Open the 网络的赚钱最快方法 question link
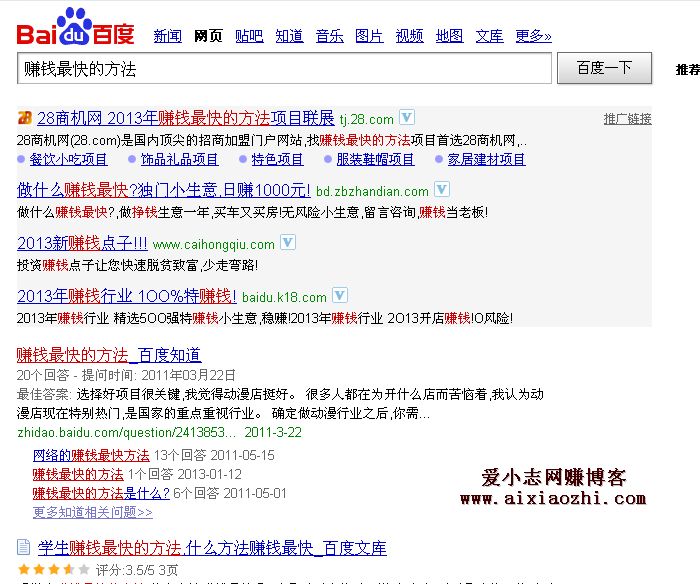Image resolution: width=700 pixels, height=584 pixels. point(91,455)
